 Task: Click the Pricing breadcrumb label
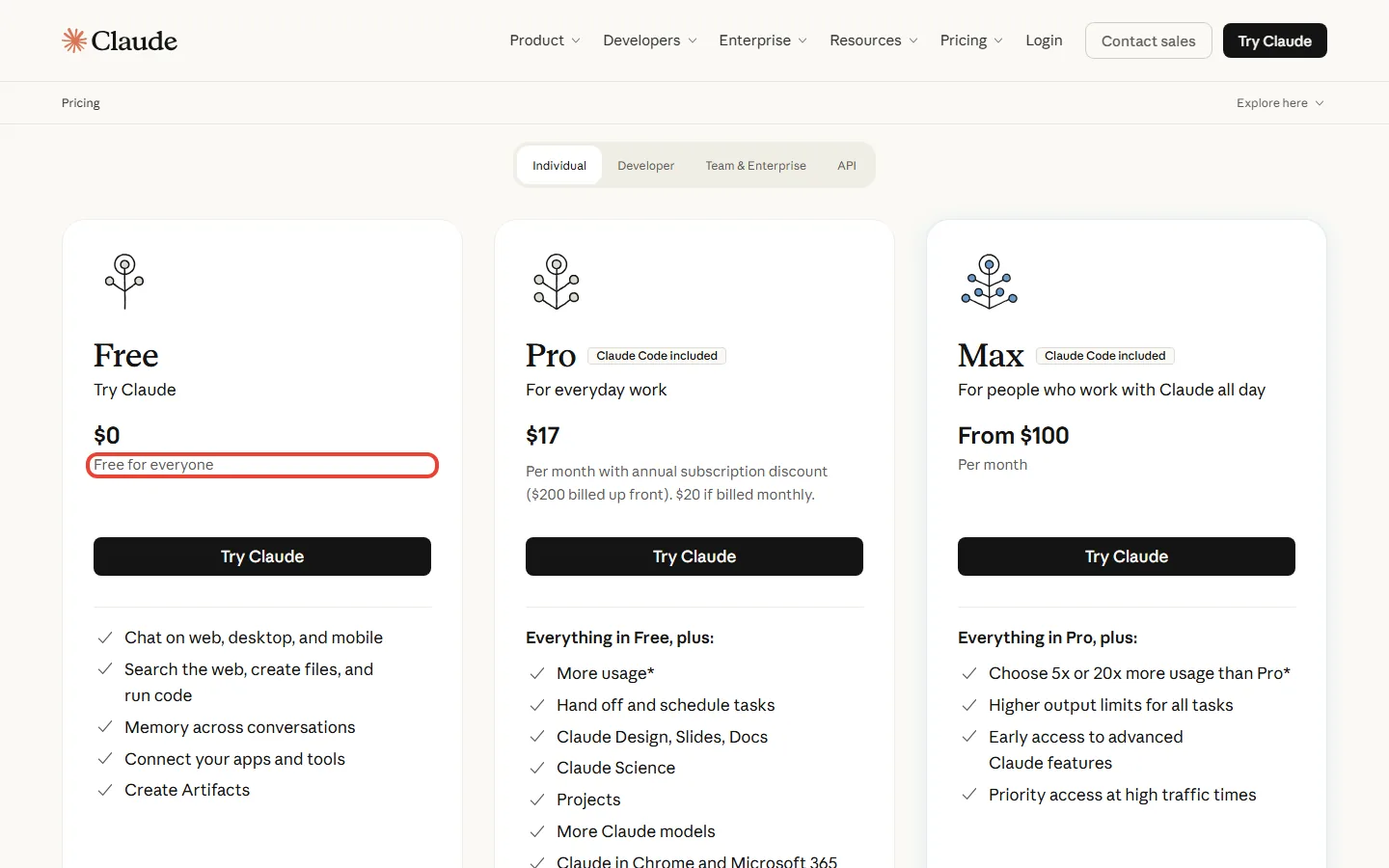[x=81, y=103]
